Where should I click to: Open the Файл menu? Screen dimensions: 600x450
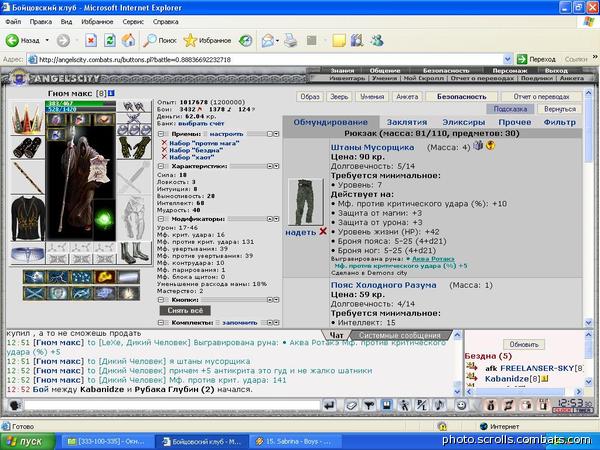coord(13,22)
